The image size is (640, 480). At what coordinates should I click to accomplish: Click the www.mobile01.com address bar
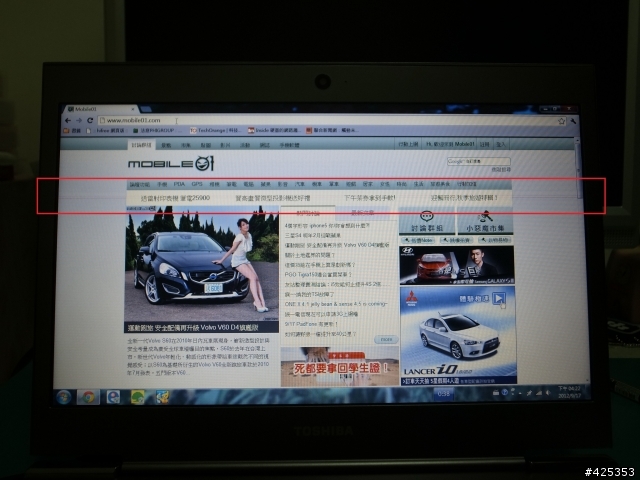[x=331, y=120]
